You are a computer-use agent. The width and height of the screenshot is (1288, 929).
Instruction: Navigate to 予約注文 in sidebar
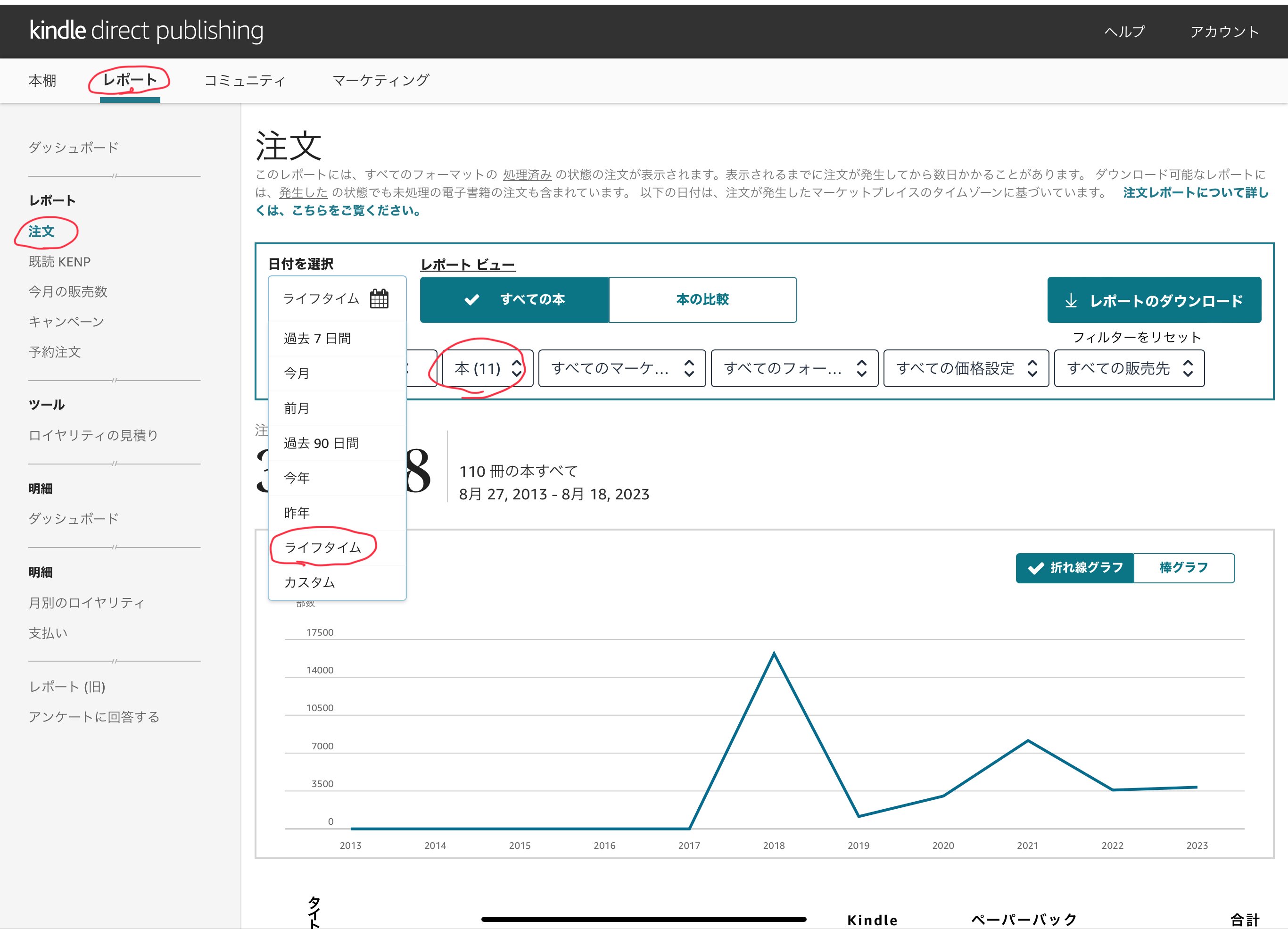pyautogui.click(x=55, y=352)
